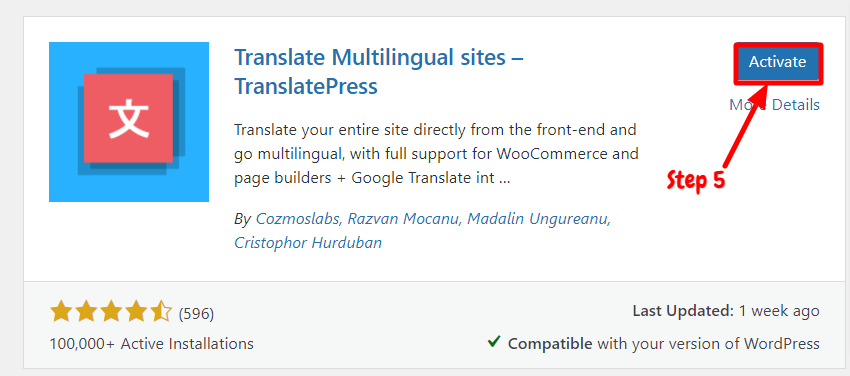Open the More Details link
This screenshot has width=850, height=376.
(774, 105)
